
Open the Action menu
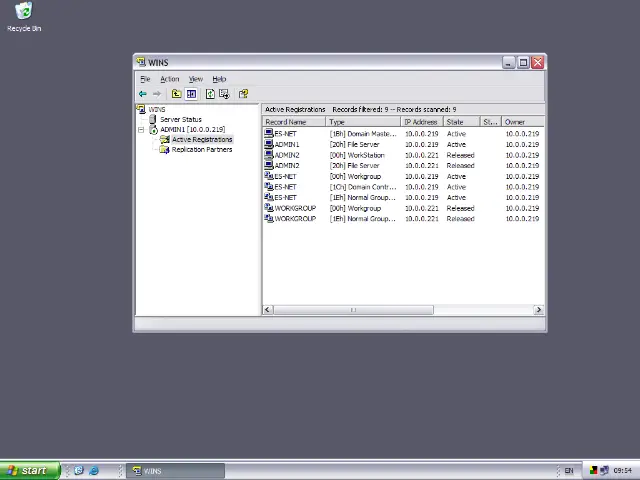click(169, 79)
